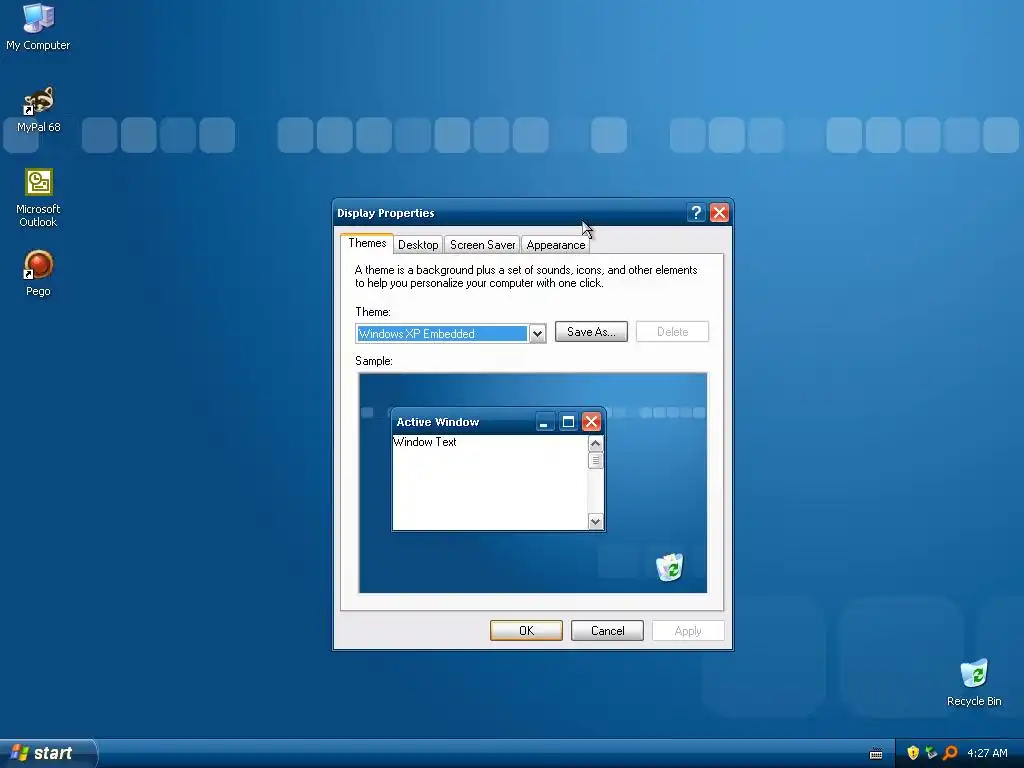Screen dimensions: 1024x768
Task: Click the 'Window Text' sample text
Action: [424, 442]
